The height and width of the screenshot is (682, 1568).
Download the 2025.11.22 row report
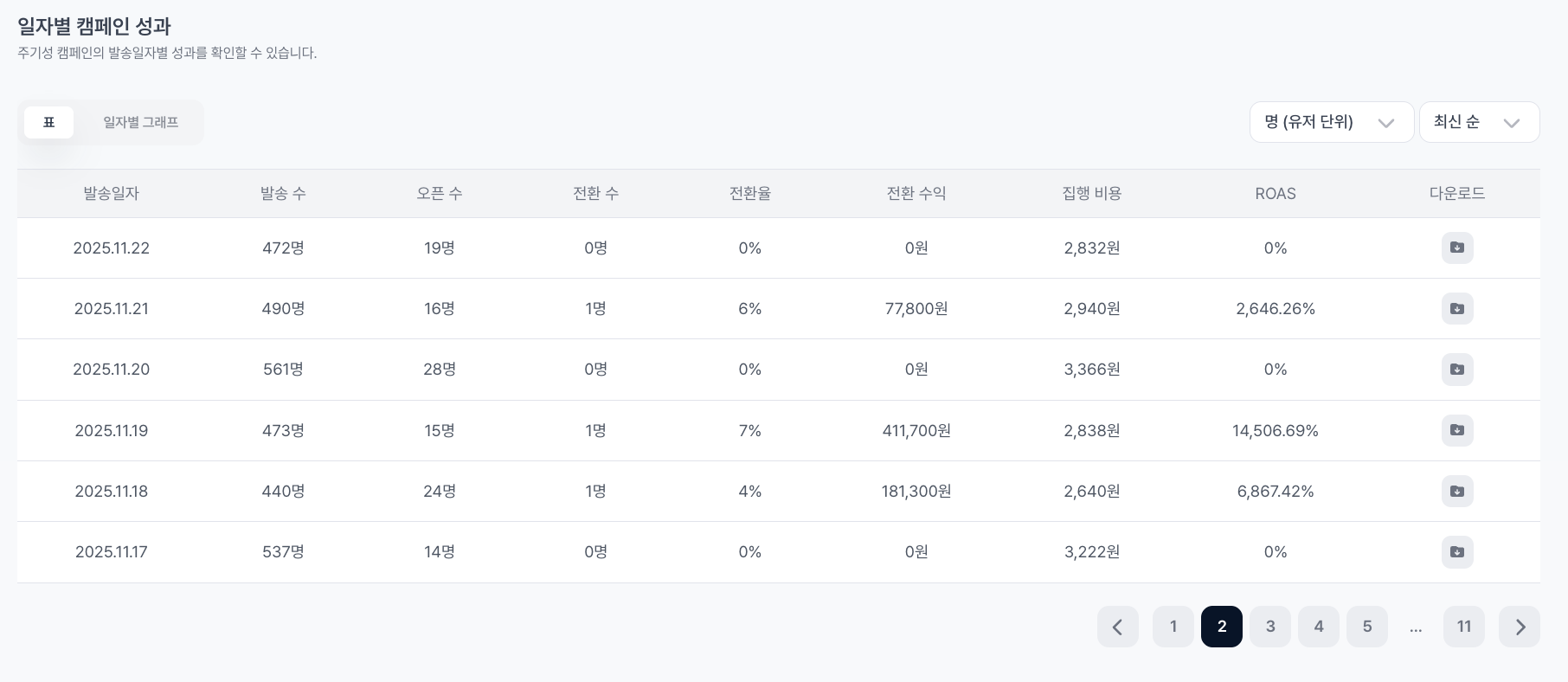pos(1457,248)
